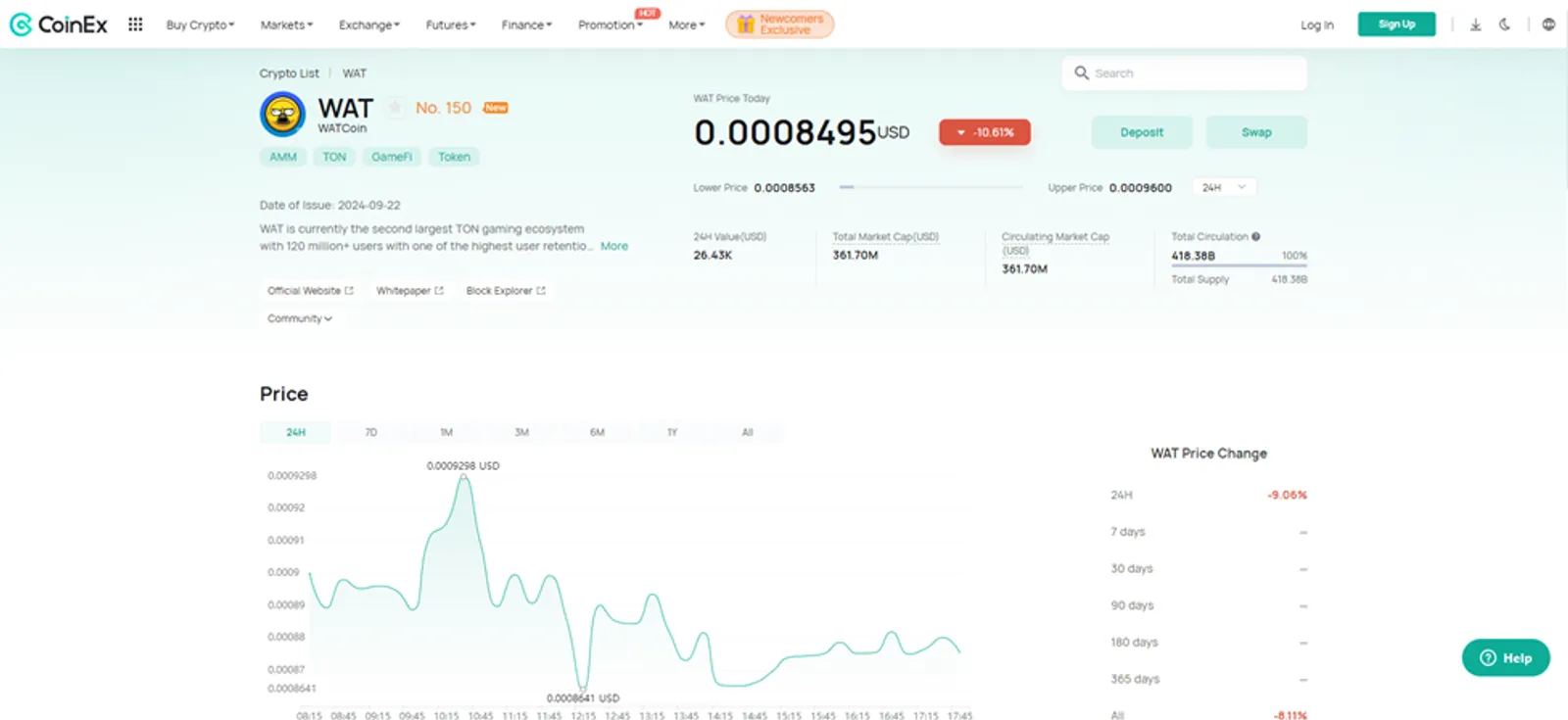Screen dimensions: 1568x720
Task: Select the AMM tag
Action: pyautogui.click(x=283, y=157)
